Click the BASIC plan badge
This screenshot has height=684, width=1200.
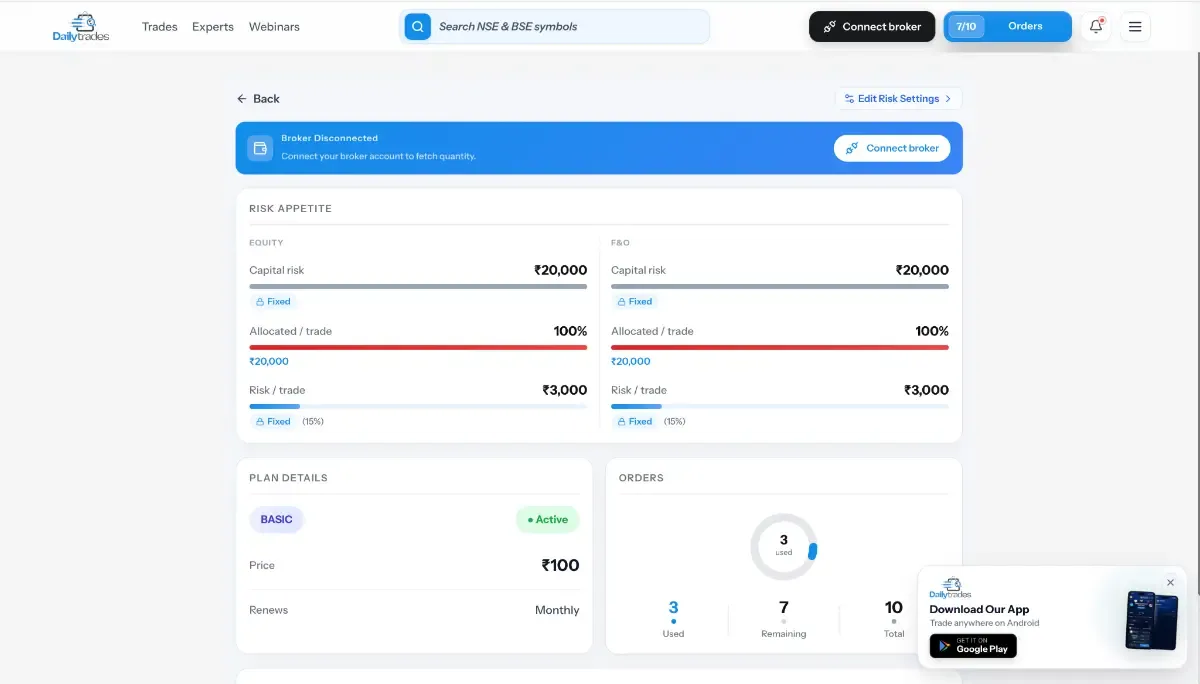[276, 520]
